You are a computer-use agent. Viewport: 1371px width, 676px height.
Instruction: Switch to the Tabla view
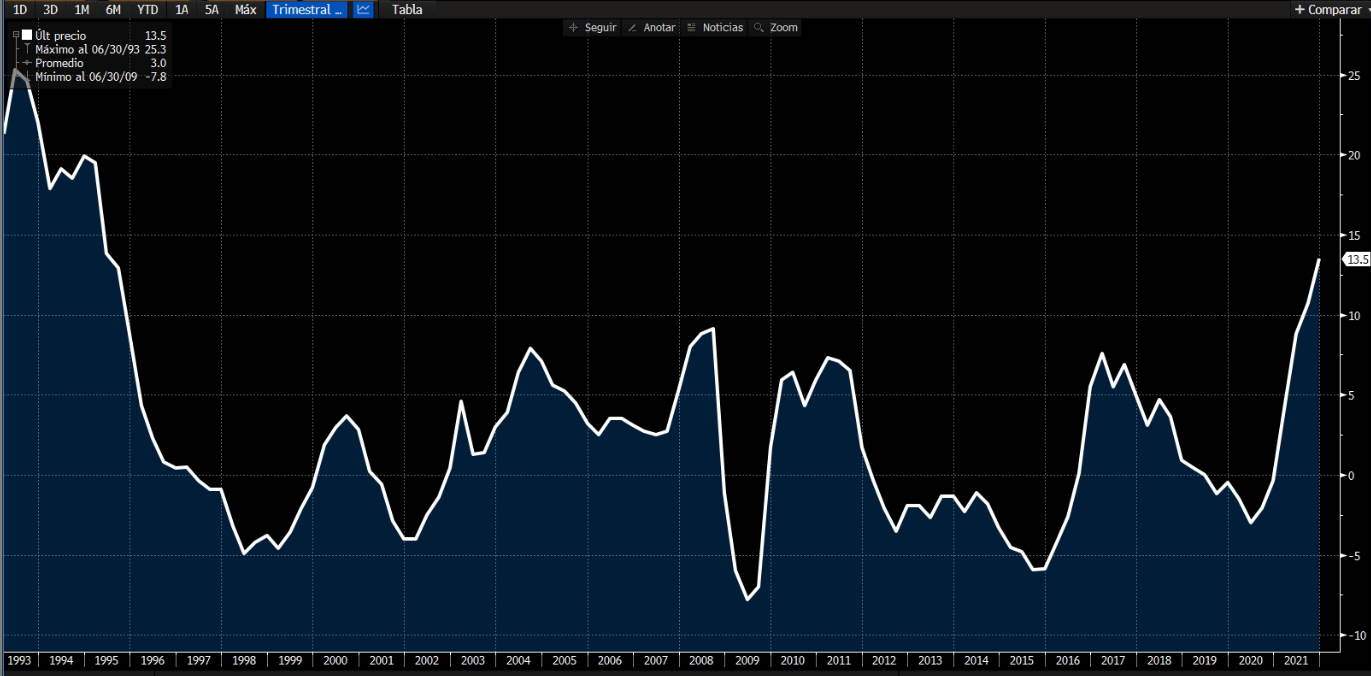[x=407, y=9]
